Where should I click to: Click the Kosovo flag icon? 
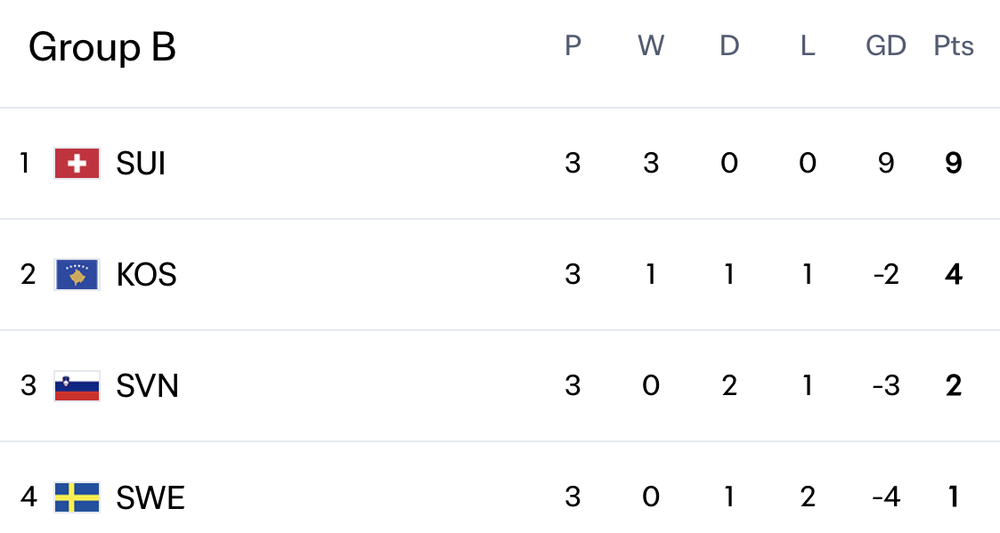point(77,274)
